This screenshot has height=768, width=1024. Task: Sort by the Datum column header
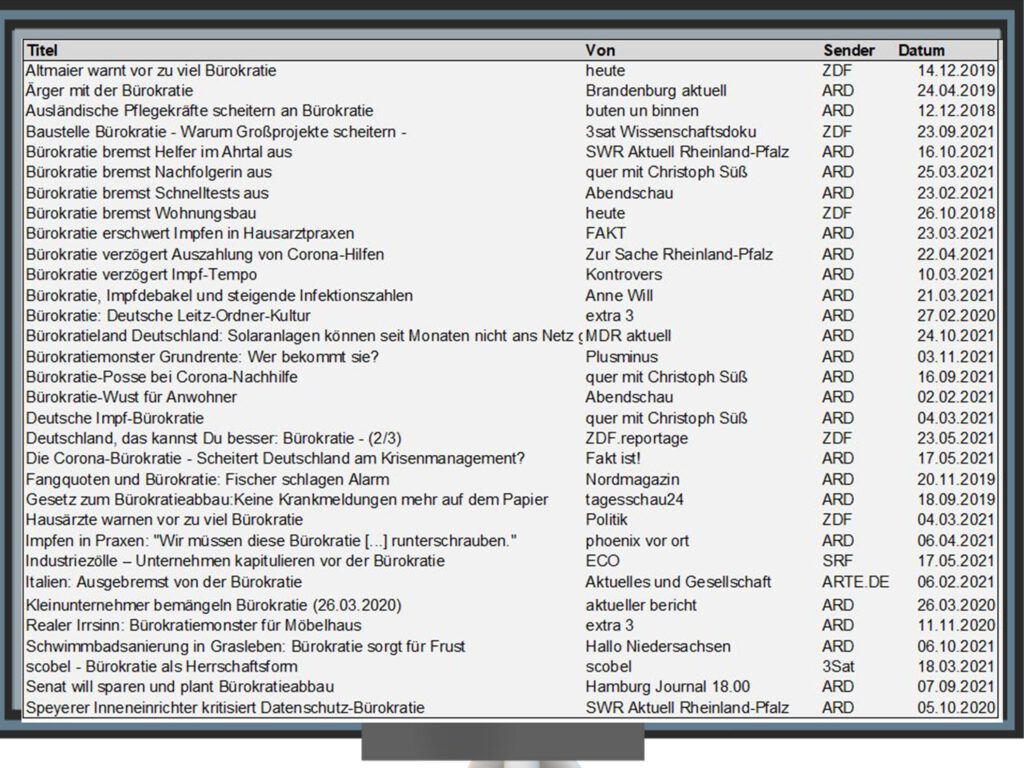pyautogui.click(x=921, y=50)
